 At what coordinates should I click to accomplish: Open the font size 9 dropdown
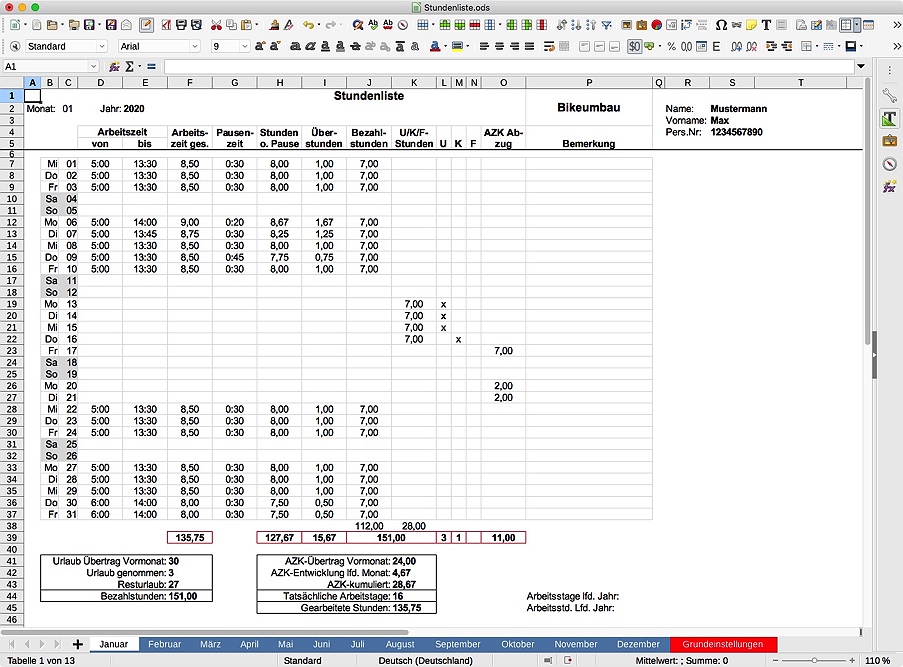coord(245,46)
